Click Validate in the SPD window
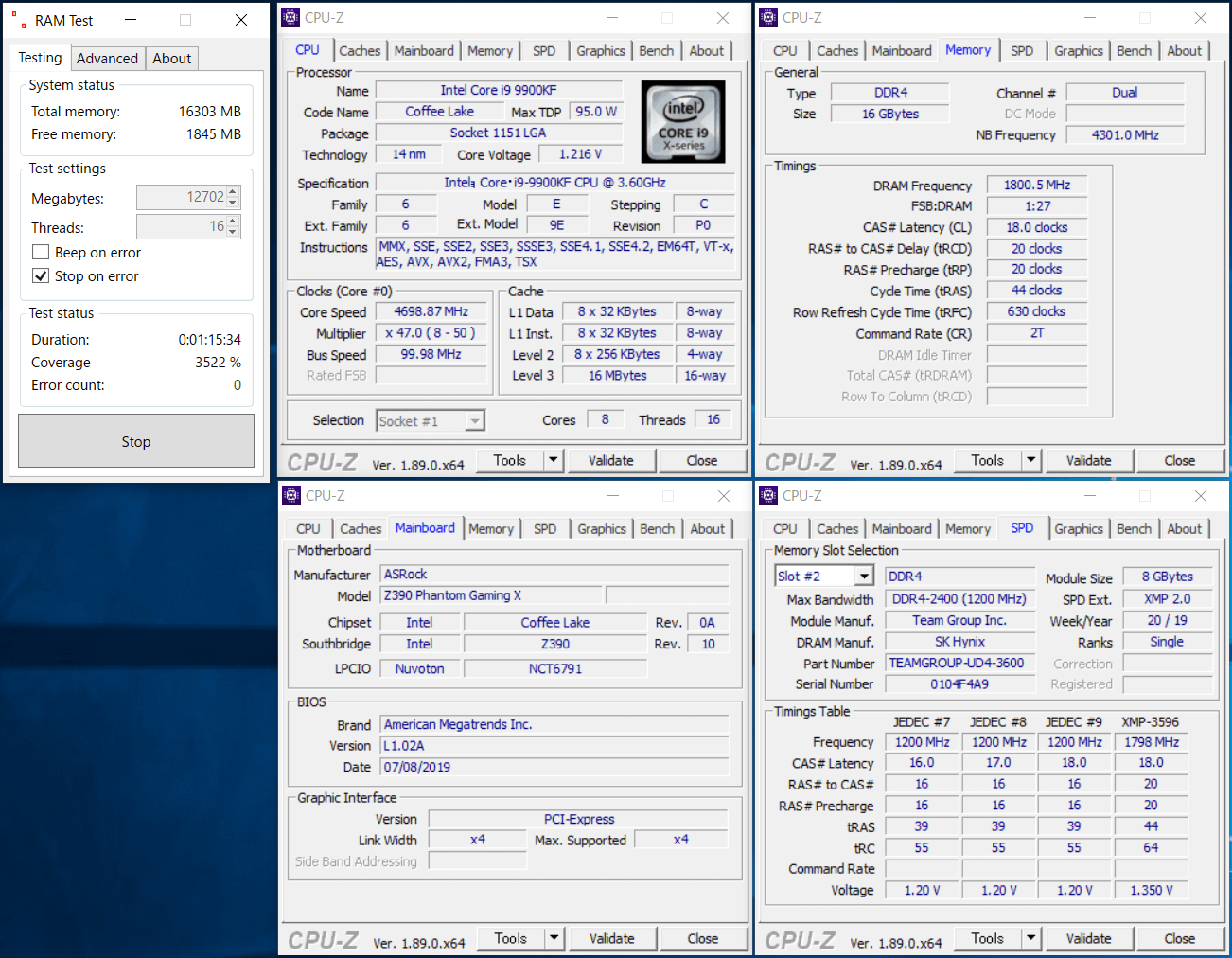Viewport: 1232px width, 958px height. 1089,939
